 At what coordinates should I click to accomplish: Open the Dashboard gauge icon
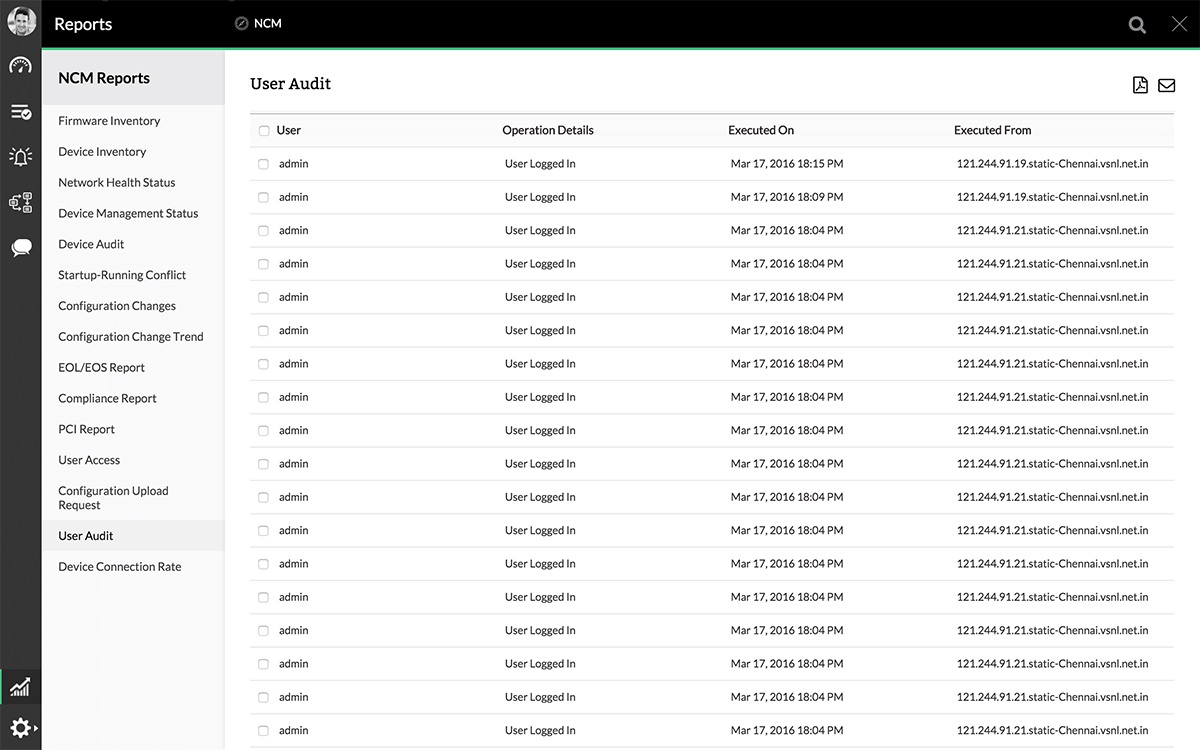click(21, 66)
